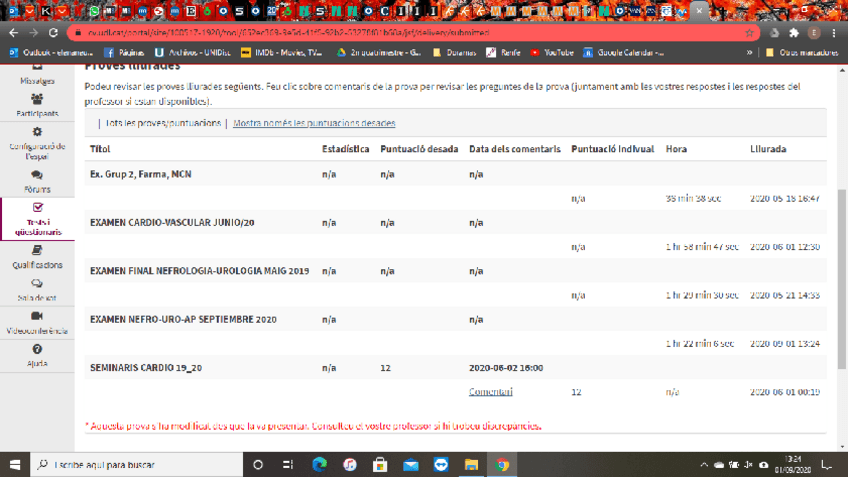Open the Comentari link for Seminaris Cardio

[x=490, y=392]
